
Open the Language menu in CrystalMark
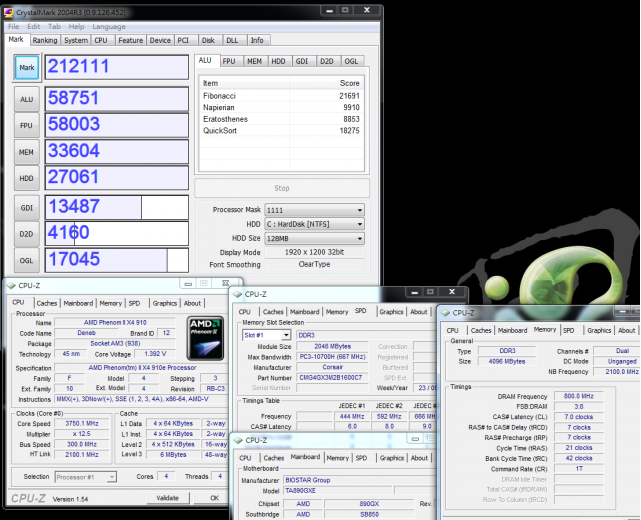(x=109, y=27)
